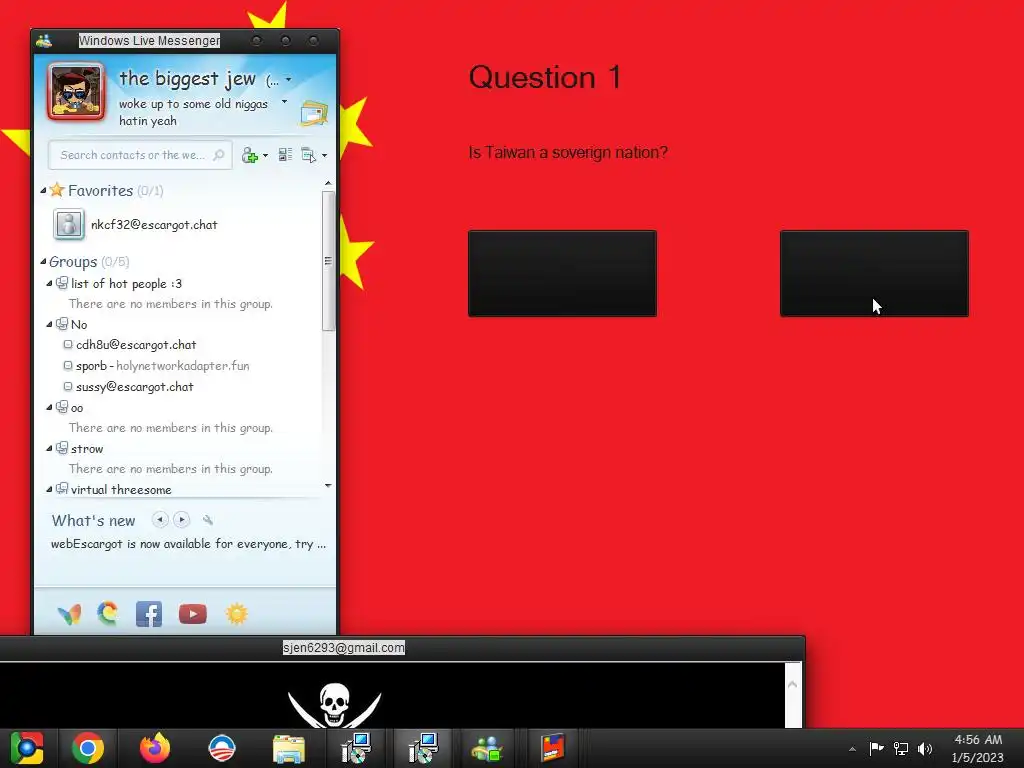
Task: Click the sjen6293@gmail.com window title
Action: tap(344, 648)
